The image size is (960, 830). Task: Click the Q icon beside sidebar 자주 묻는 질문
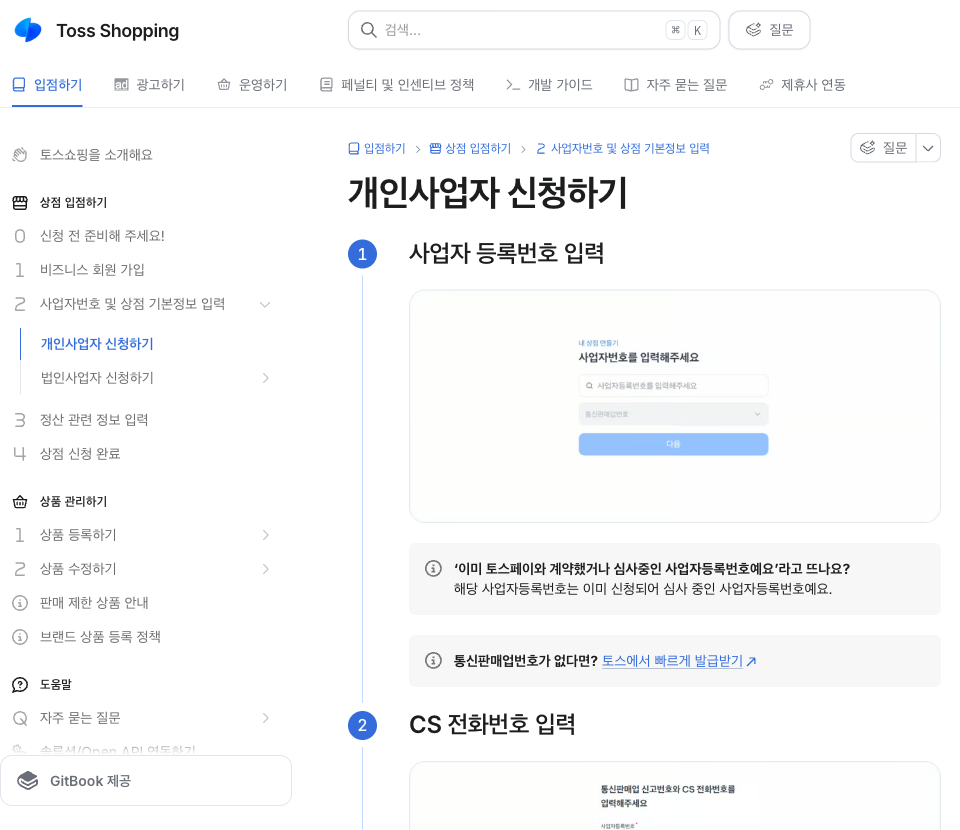click(x=20, y=718)
